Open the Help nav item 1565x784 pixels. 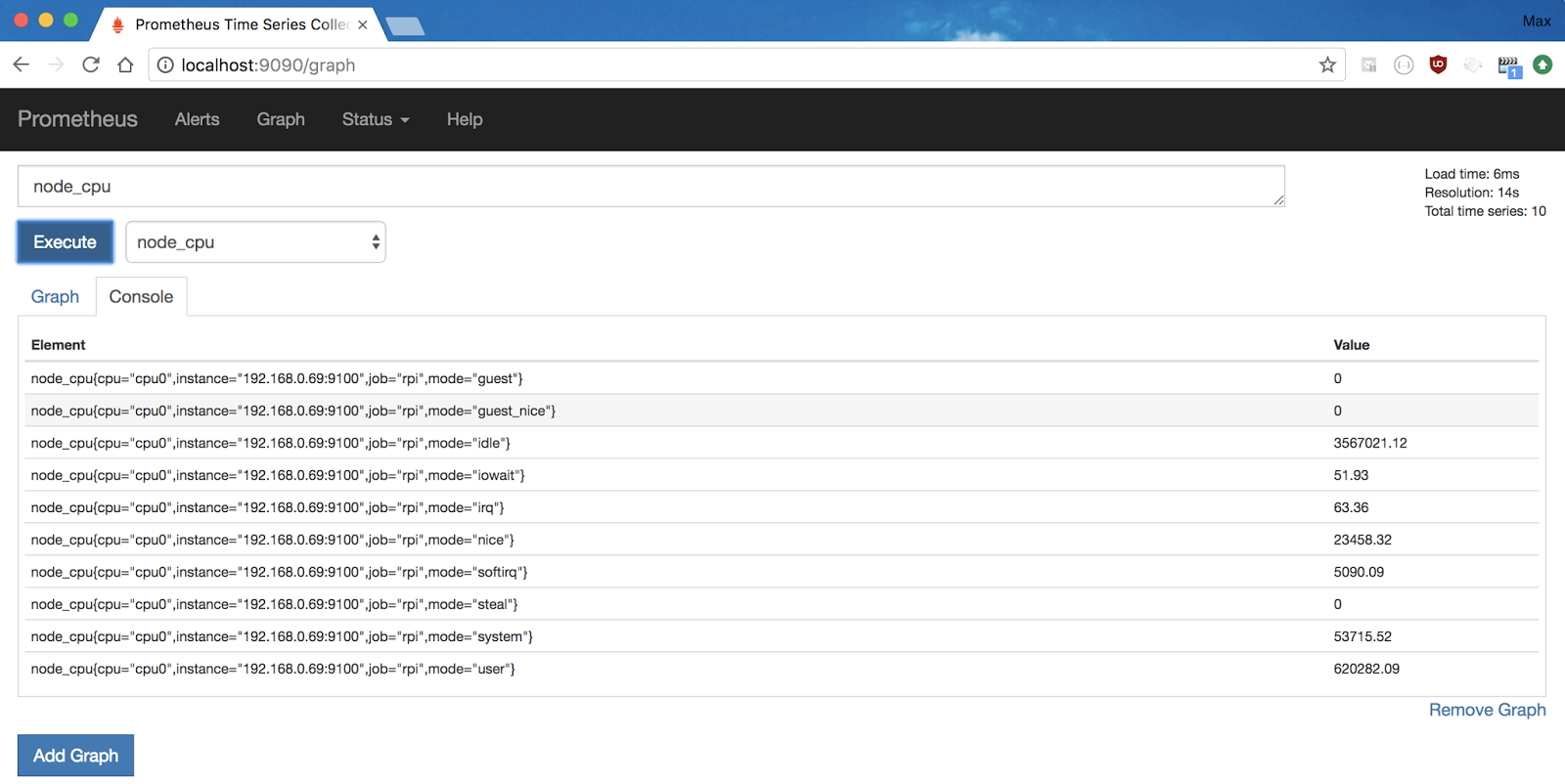[465, 119]
